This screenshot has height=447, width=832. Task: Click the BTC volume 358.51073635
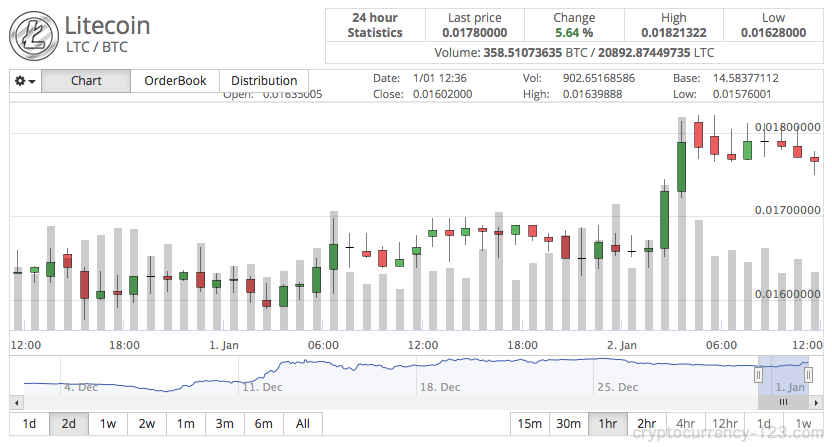(x=522, y=53)
